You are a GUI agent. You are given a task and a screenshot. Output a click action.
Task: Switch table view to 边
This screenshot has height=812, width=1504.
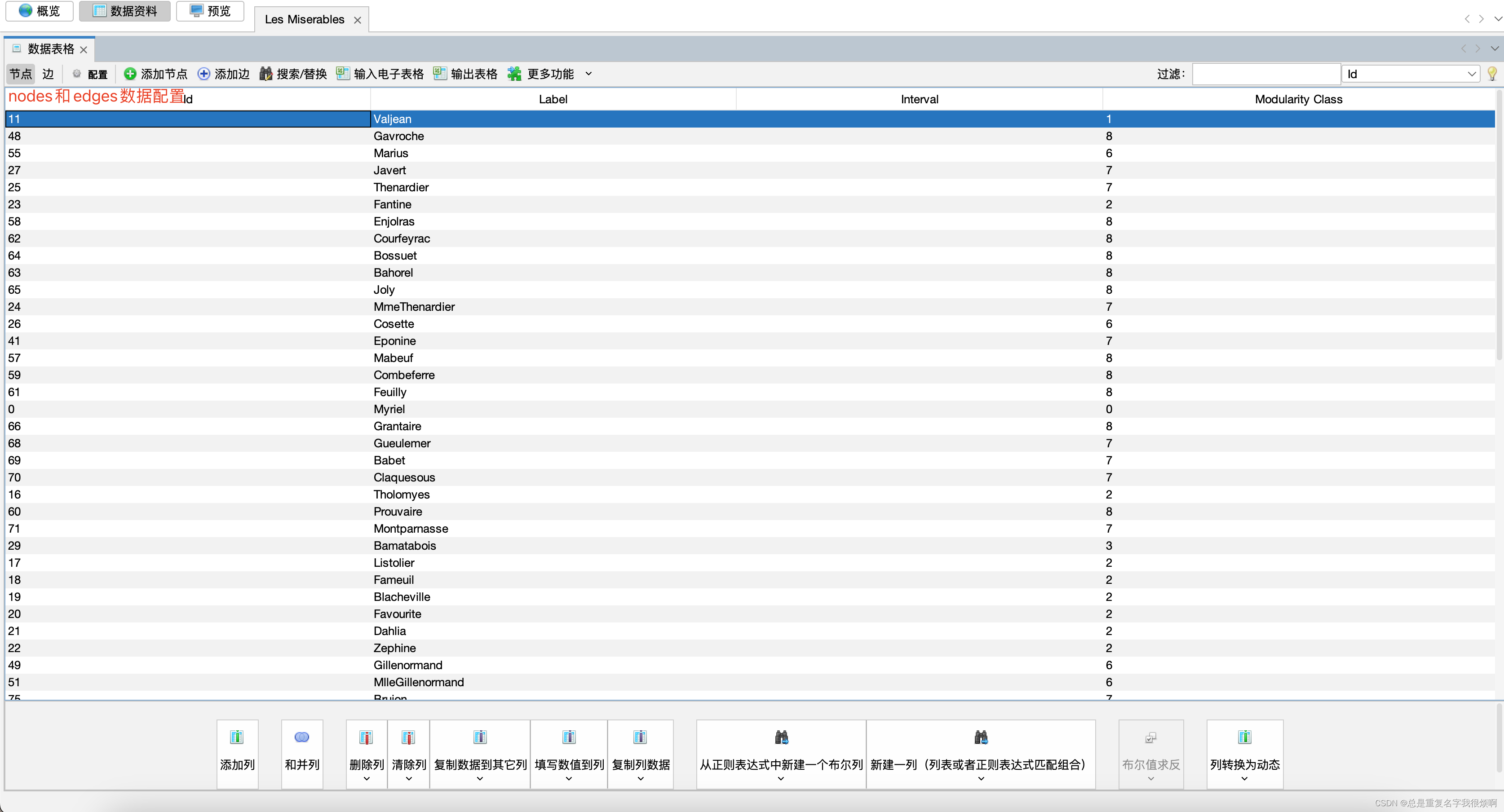pyautogui.click(x=48, y=74)
